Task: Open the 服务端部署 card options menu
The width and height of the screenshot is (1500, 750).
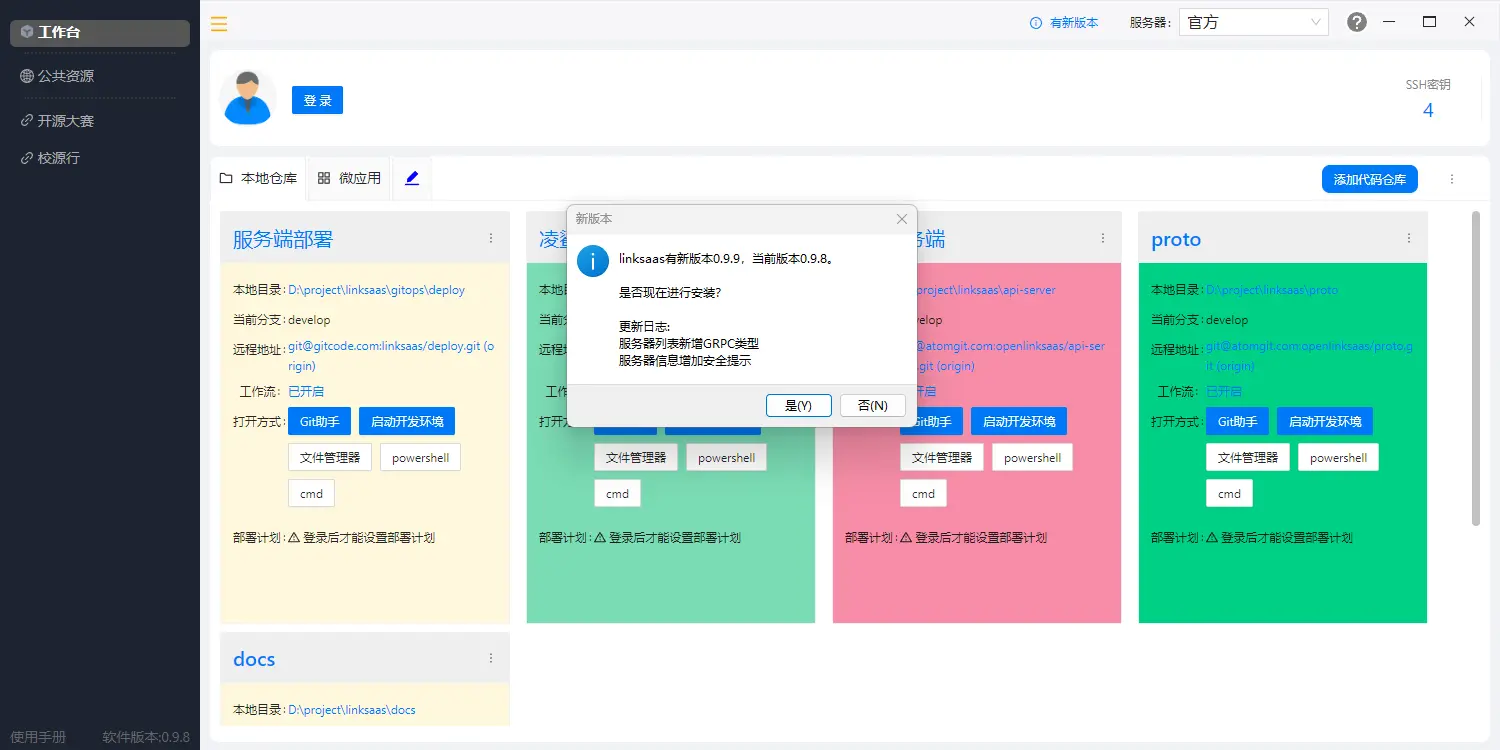Action: [x=491, y=238]
